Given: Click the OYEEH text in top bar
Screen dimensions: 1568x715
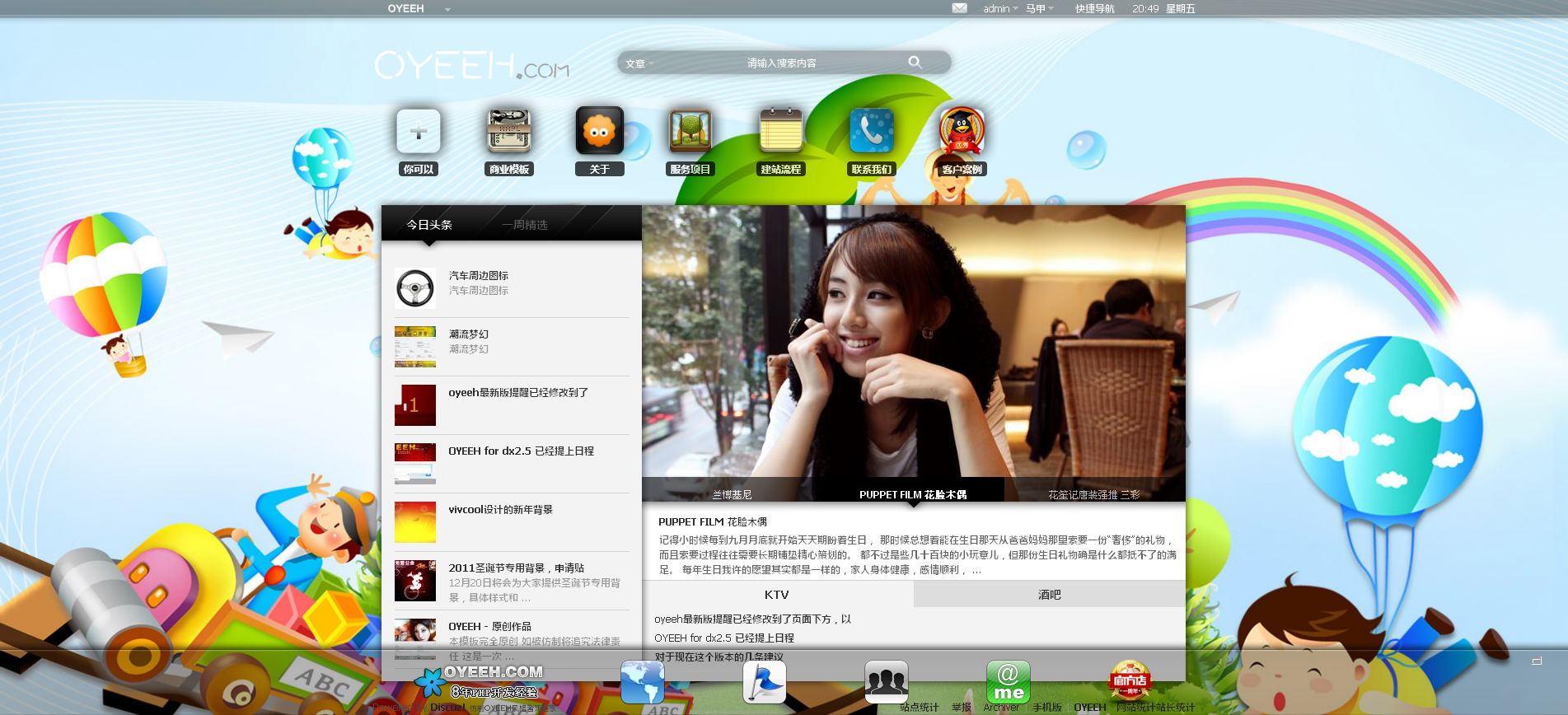Looking at the screenshot, I should pos(405,8).
